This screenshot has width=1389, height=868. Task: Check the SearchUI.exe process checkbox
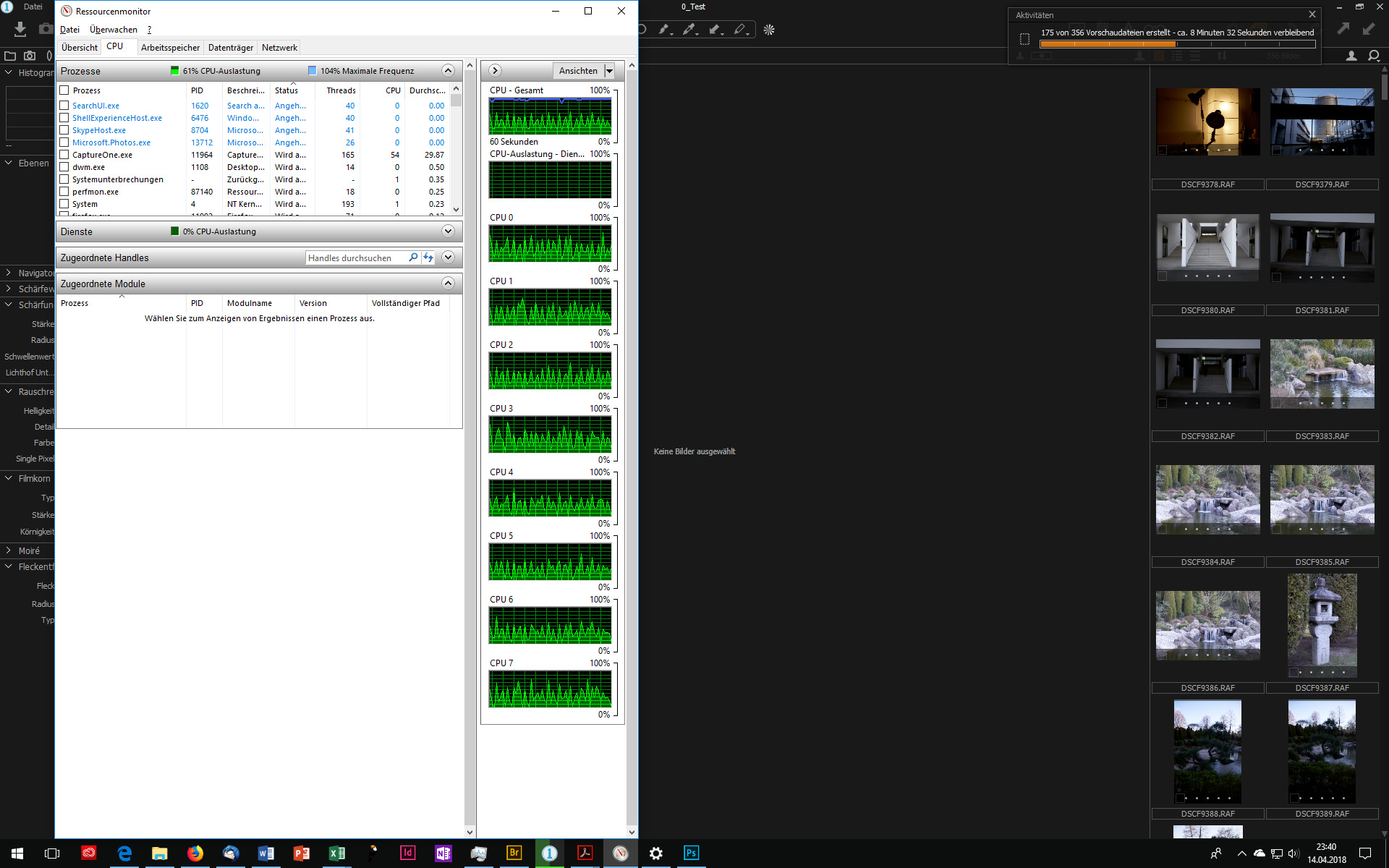(64, 106)
